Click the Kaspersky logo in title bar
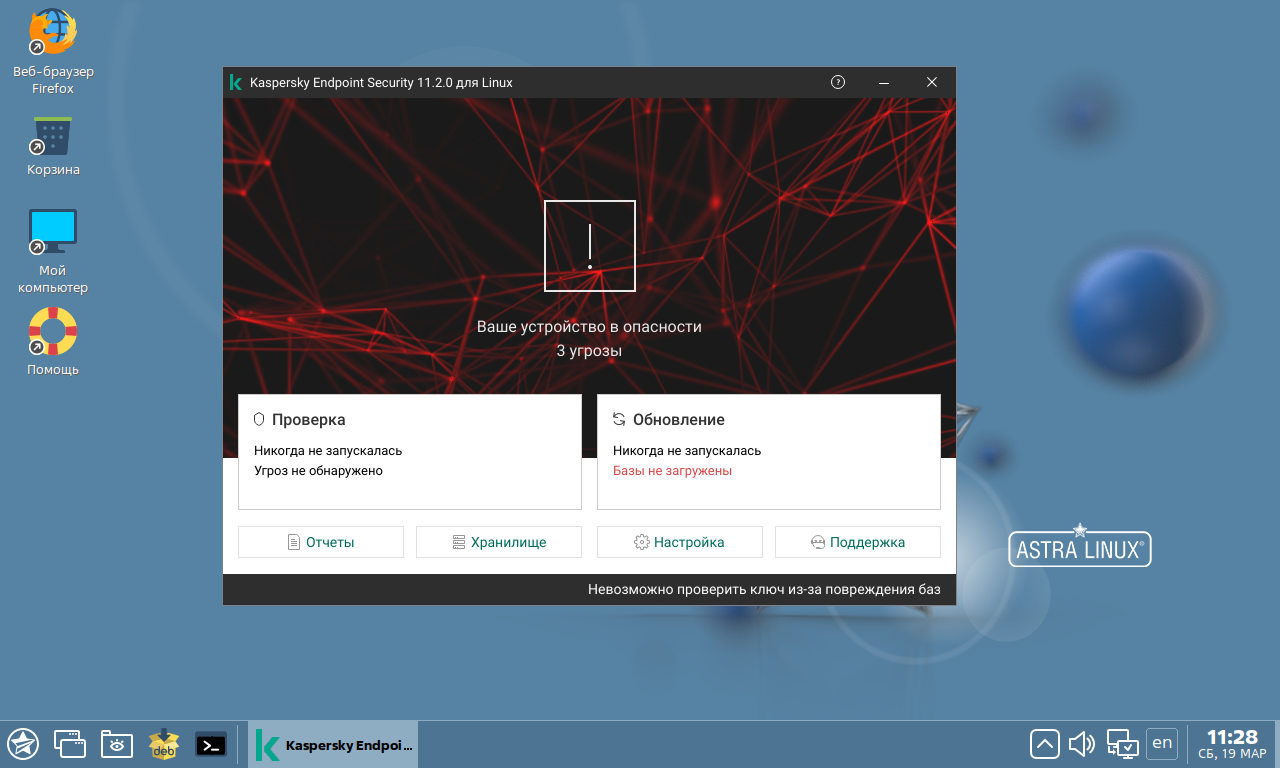 236,83
